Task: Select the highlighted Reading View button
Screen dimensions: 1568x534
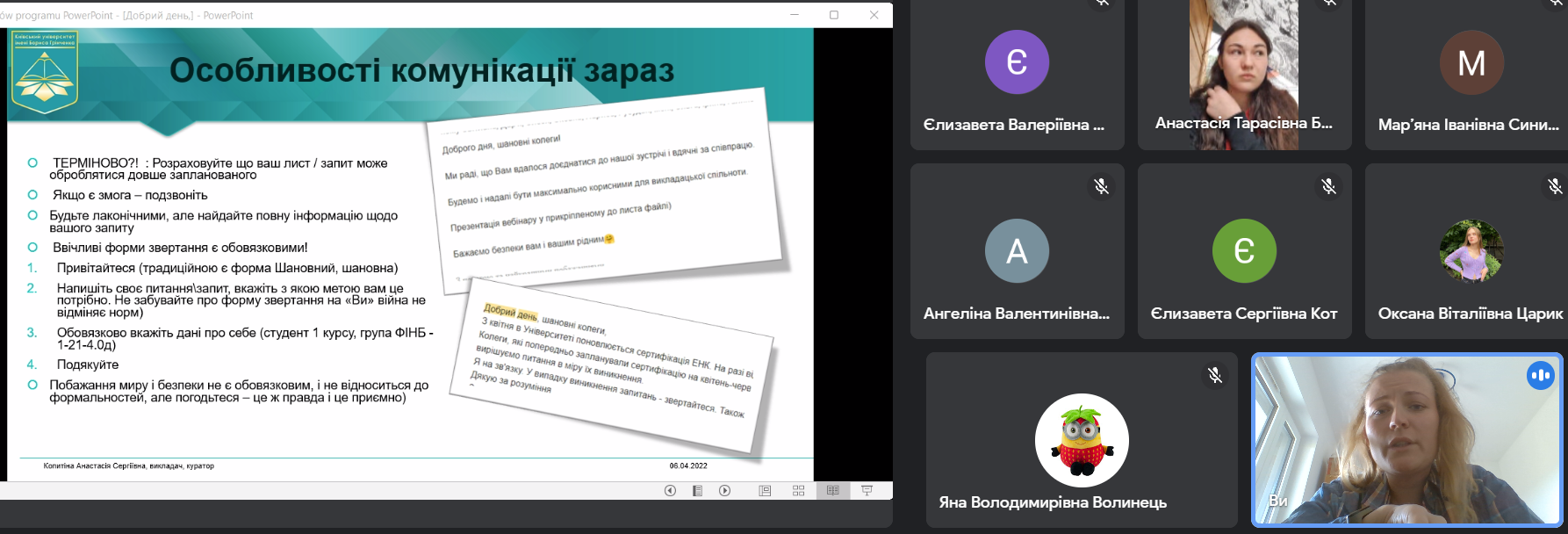Action: pos(832,491)
